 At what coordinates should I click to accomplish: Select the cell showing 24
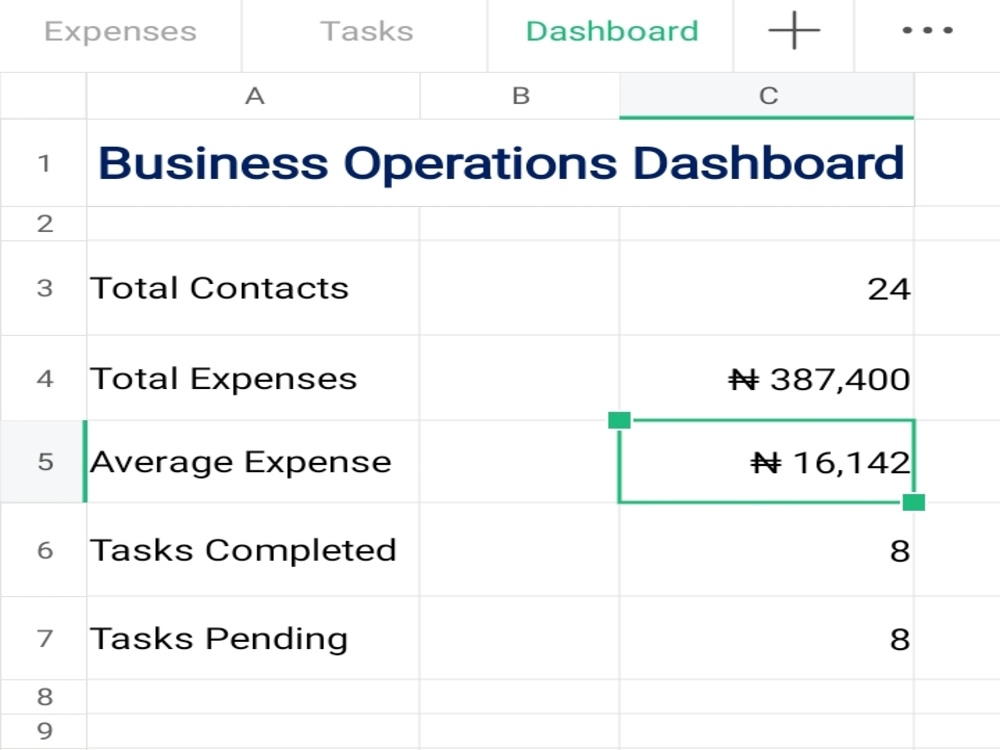tap(767, 288)
